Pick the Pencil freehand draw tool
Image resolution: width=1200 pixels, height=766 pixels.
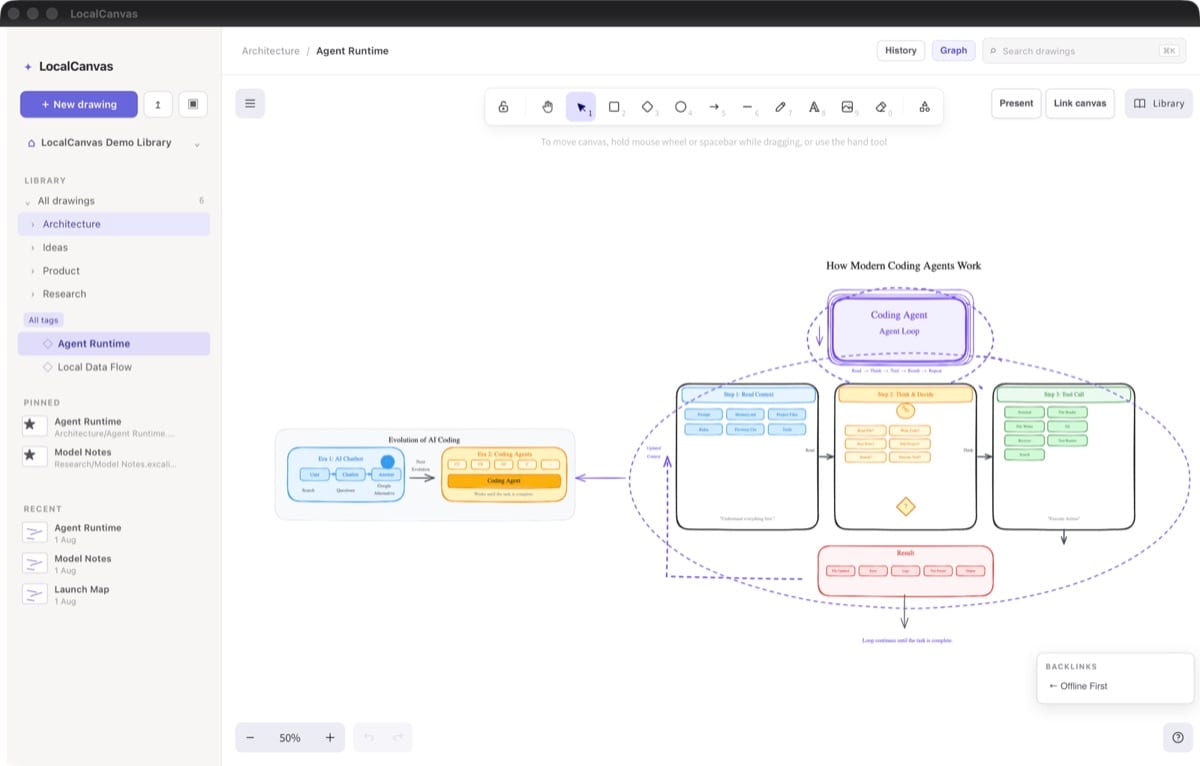(781, 107)
